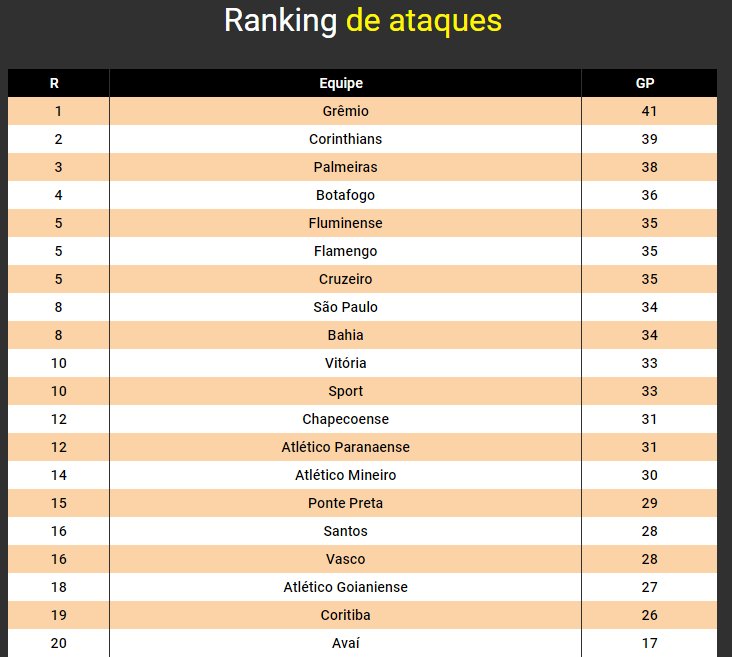The width and height of the screenshot is (732, 657).
Task: Select Avaí's GP value of 17
Action: tap(649, 643)
